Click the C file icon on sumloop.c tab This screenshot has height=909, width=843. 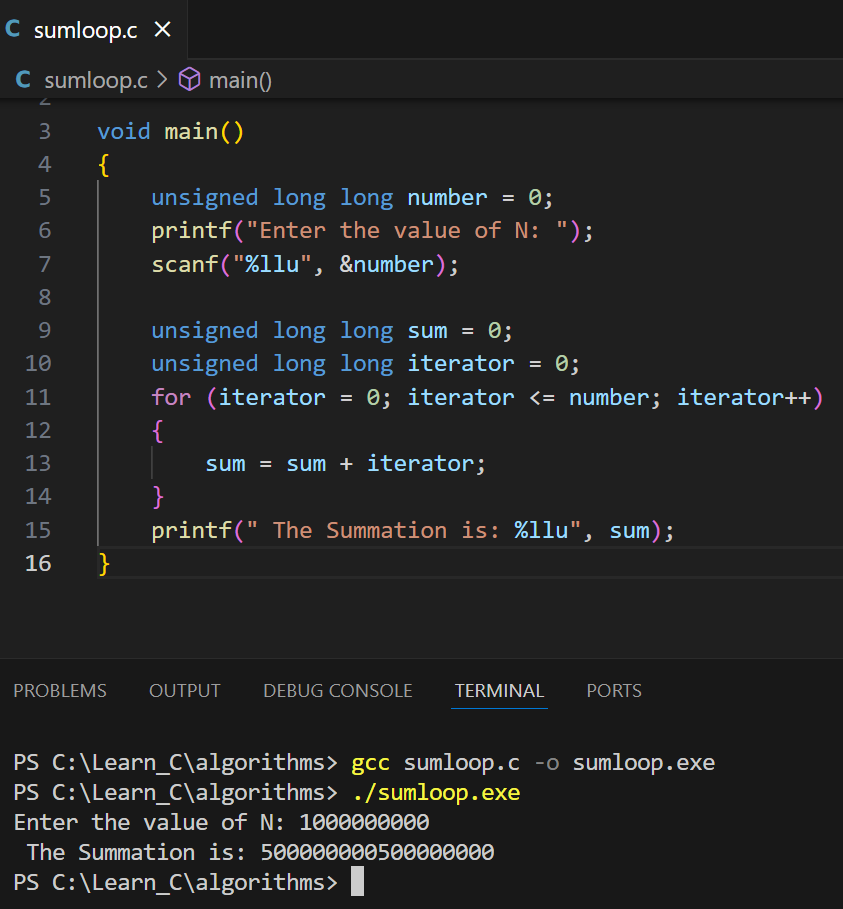[12, 29]
